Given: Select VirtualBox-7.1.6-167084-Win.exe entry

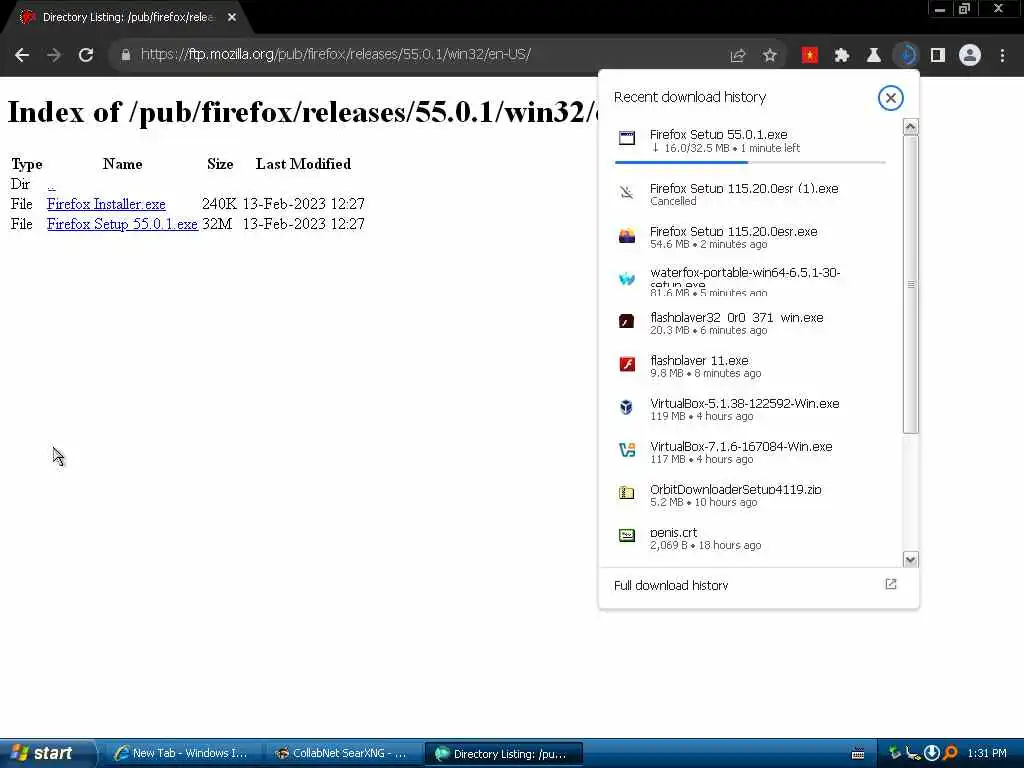Looking at the screenshot, I should [x=750, y=452].
